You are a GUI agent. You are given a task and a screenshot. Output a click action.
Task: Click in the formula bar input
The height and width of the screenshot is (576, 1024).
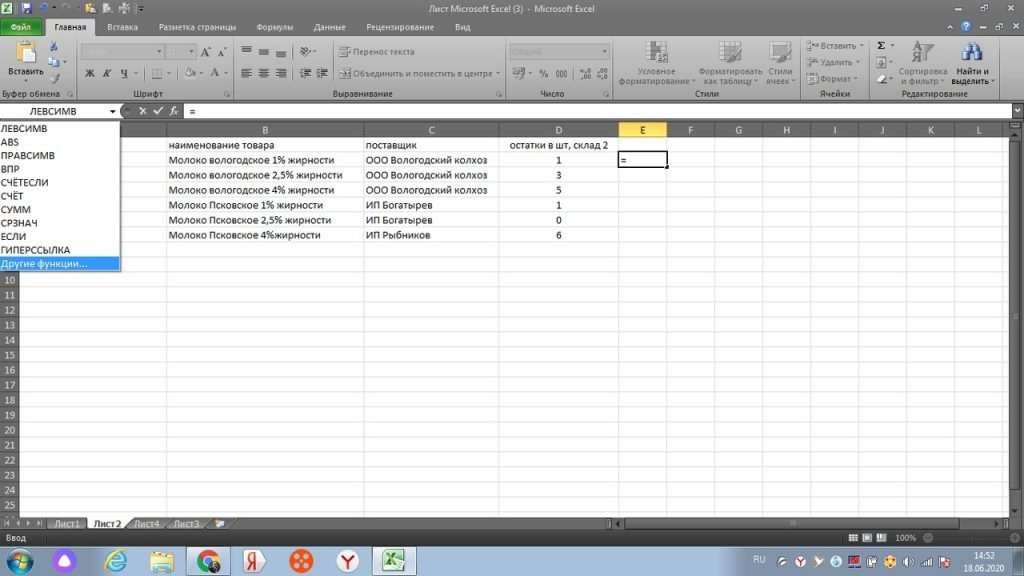(x=598, y=112)
